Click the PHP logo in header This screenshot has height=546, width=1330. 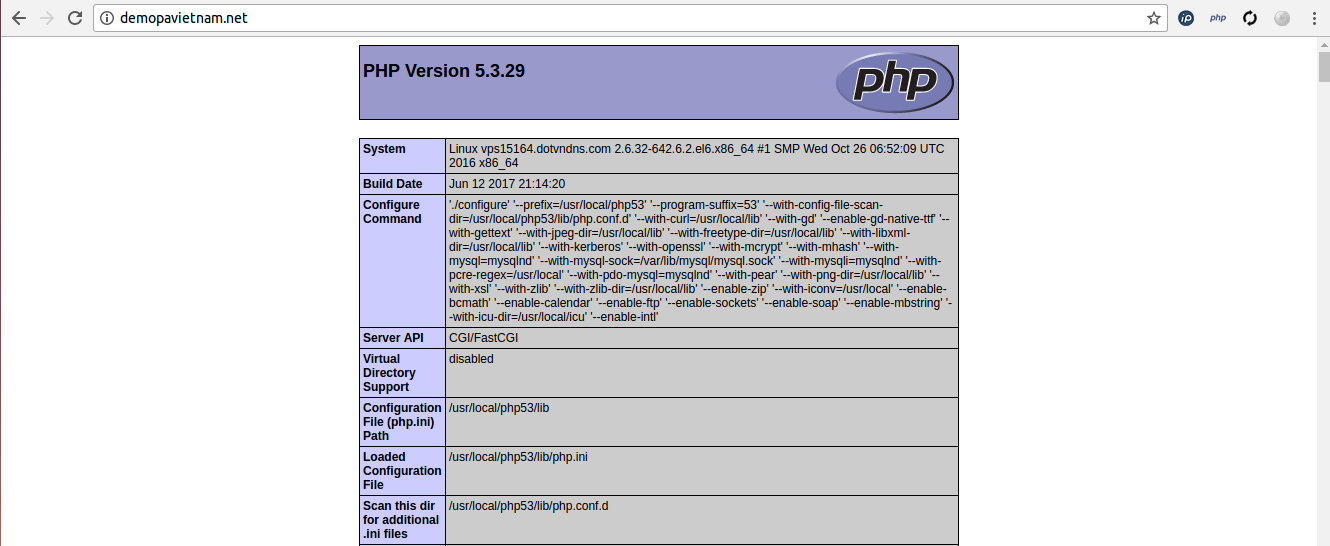pyautogui.click(x=894, y=82)
